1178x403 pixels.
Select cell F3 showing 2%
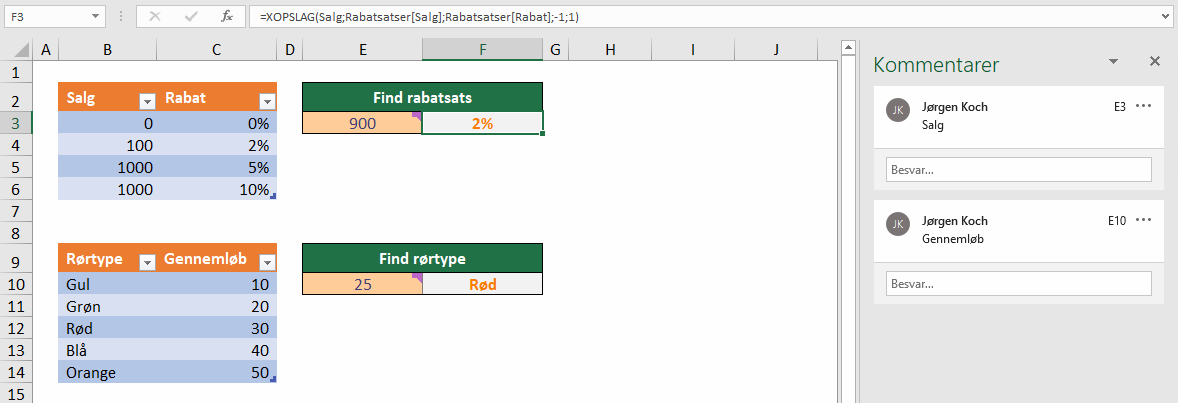click(482, 123)
